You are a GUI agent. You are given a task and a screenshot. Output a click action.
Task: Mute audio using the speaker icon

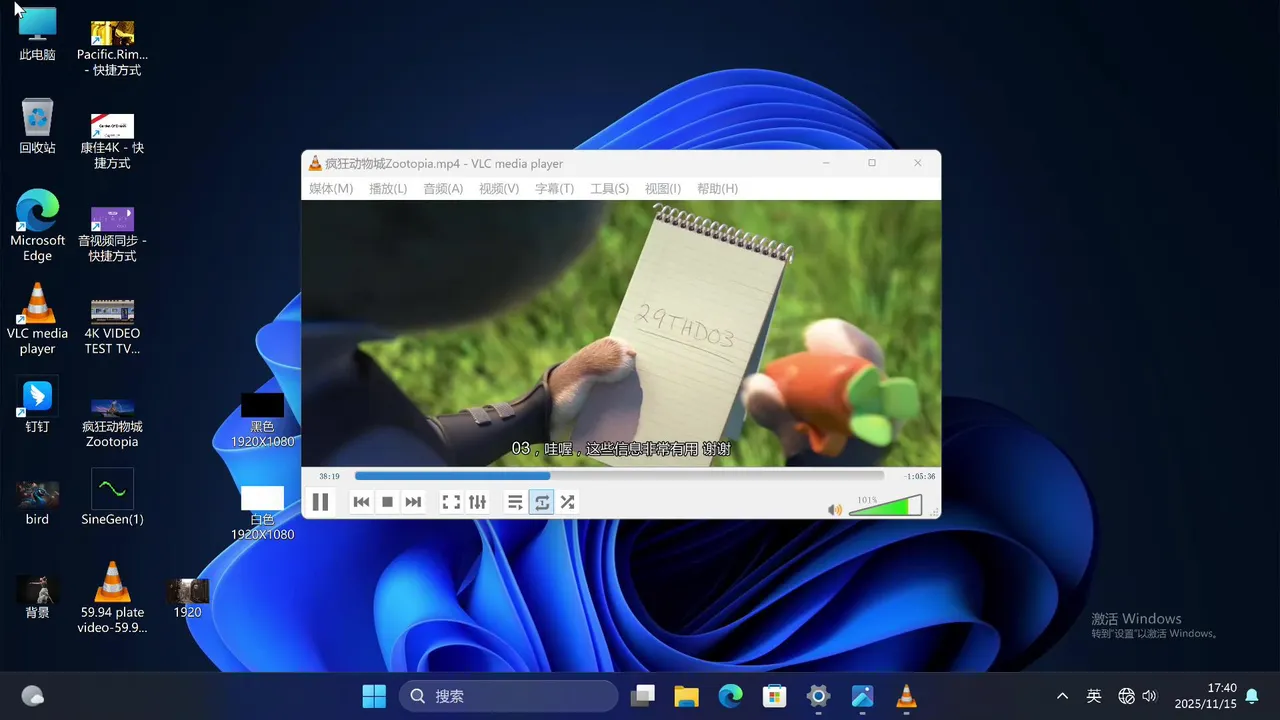pos(835,510)
